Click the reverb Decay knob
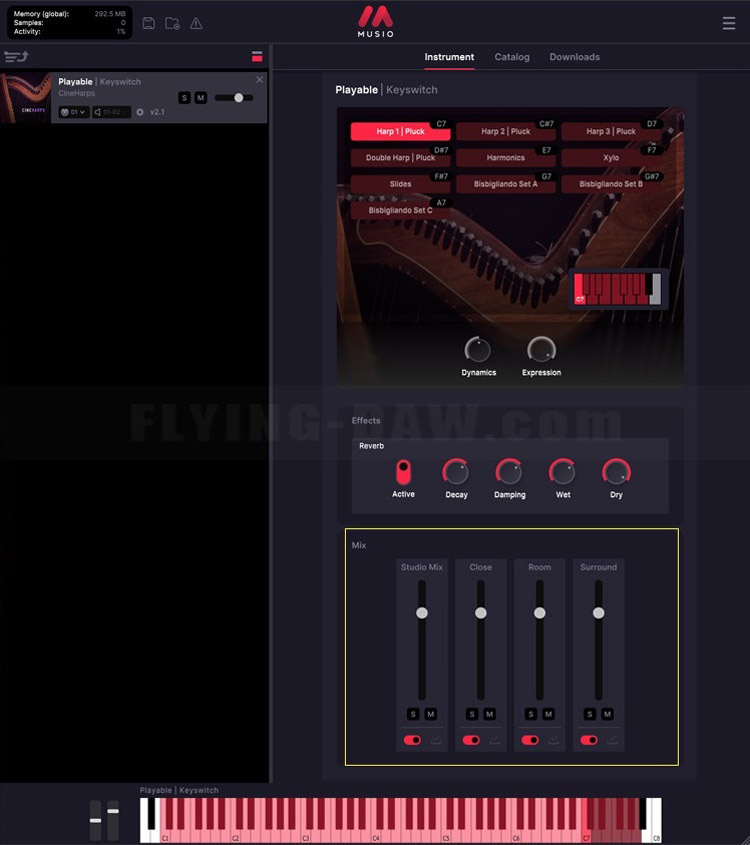 pos(456,472)
